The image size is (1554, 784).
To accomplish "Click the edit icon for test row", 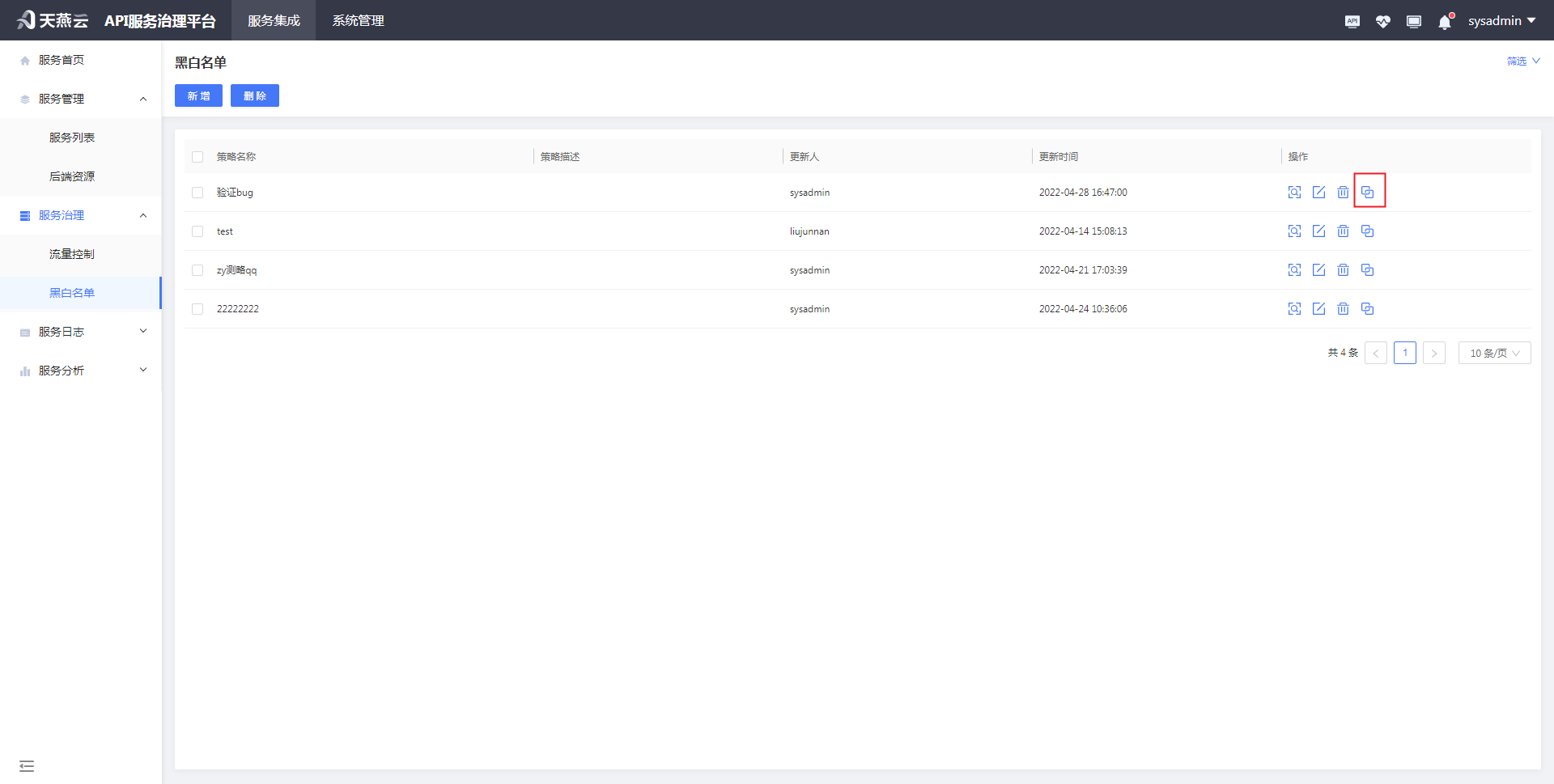I will (x=1318, y=231).
